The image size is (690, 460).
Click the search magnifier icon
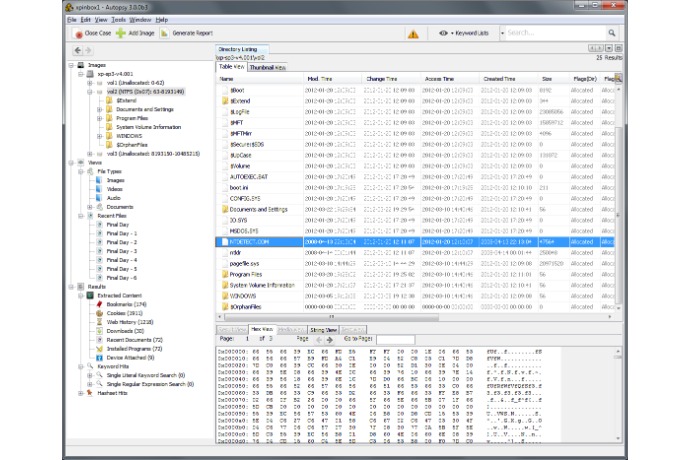(612, 33)
